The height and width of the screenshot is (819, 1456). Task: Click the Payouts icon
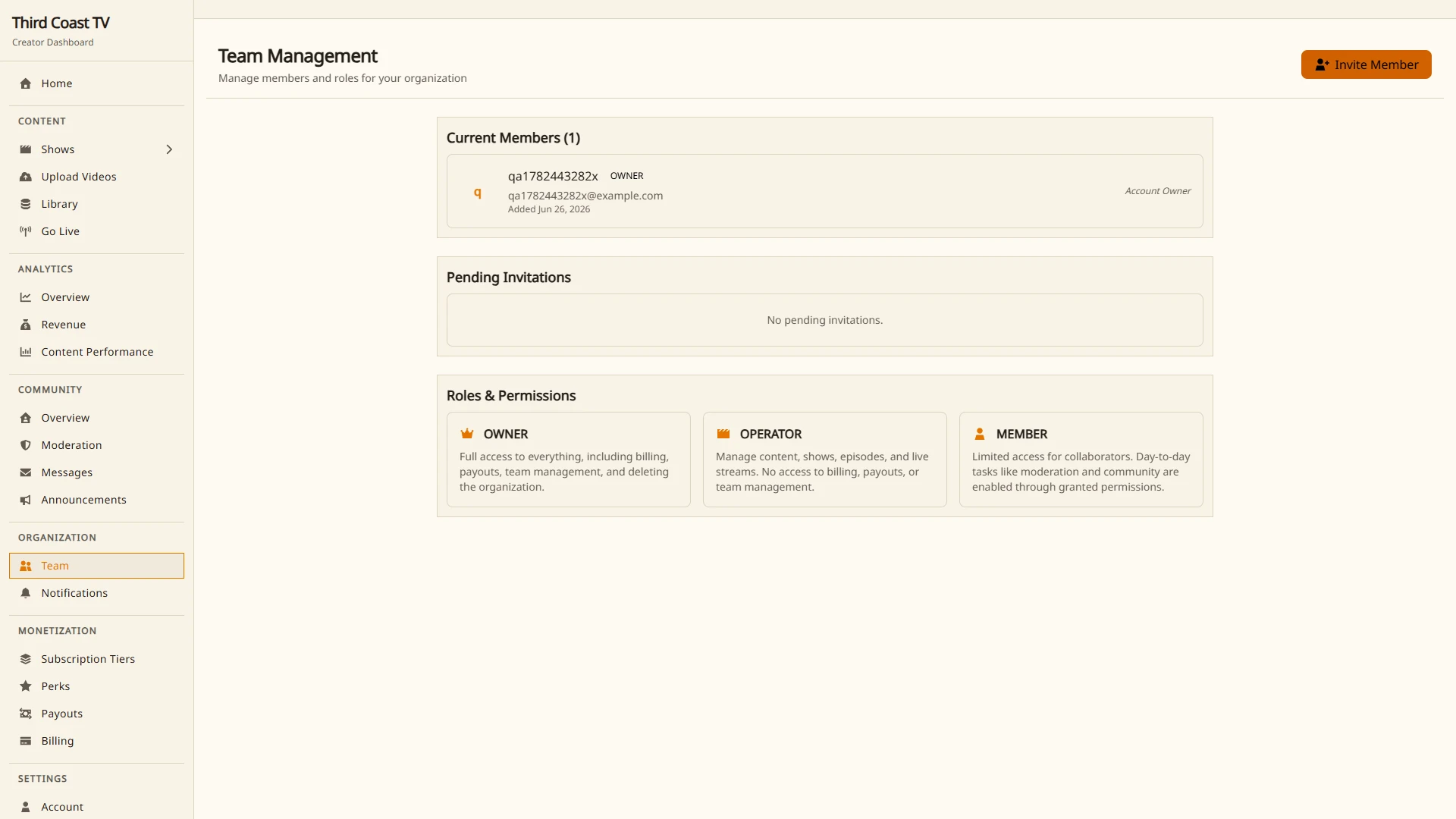pyautogui.click(x=26, y=714)
